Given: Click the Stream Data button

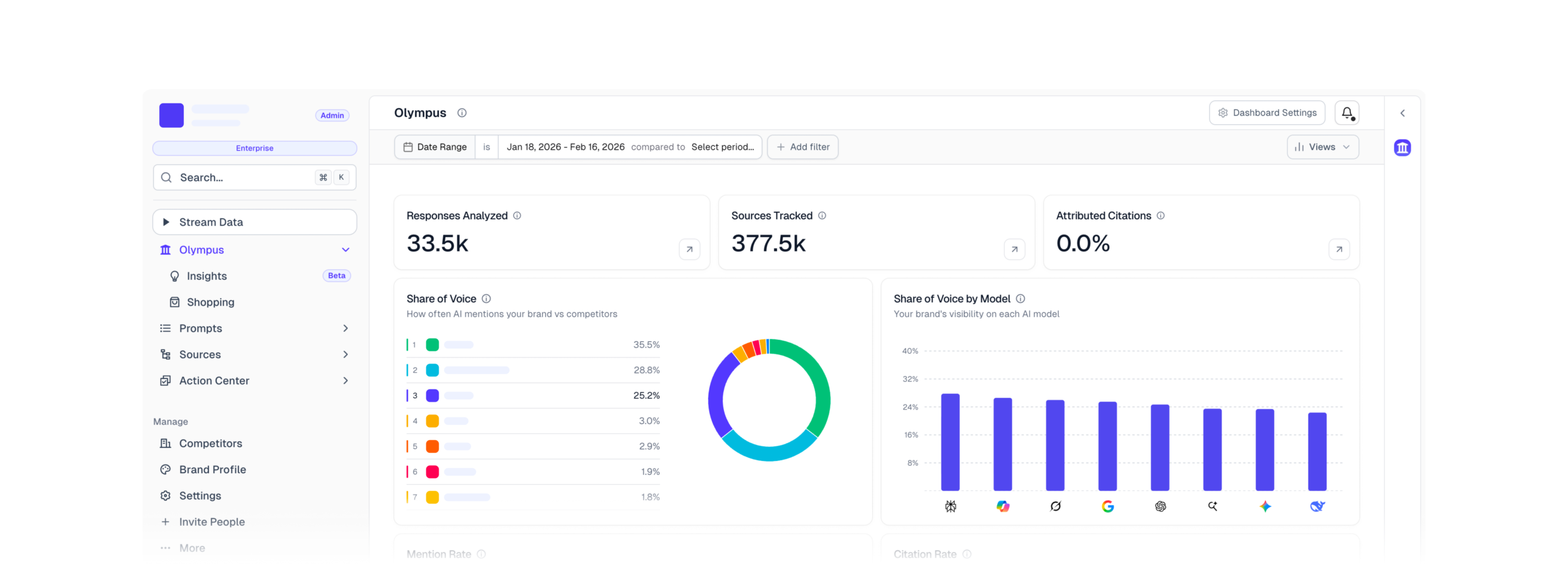Looking at the screenshot, I should (255, 222).
